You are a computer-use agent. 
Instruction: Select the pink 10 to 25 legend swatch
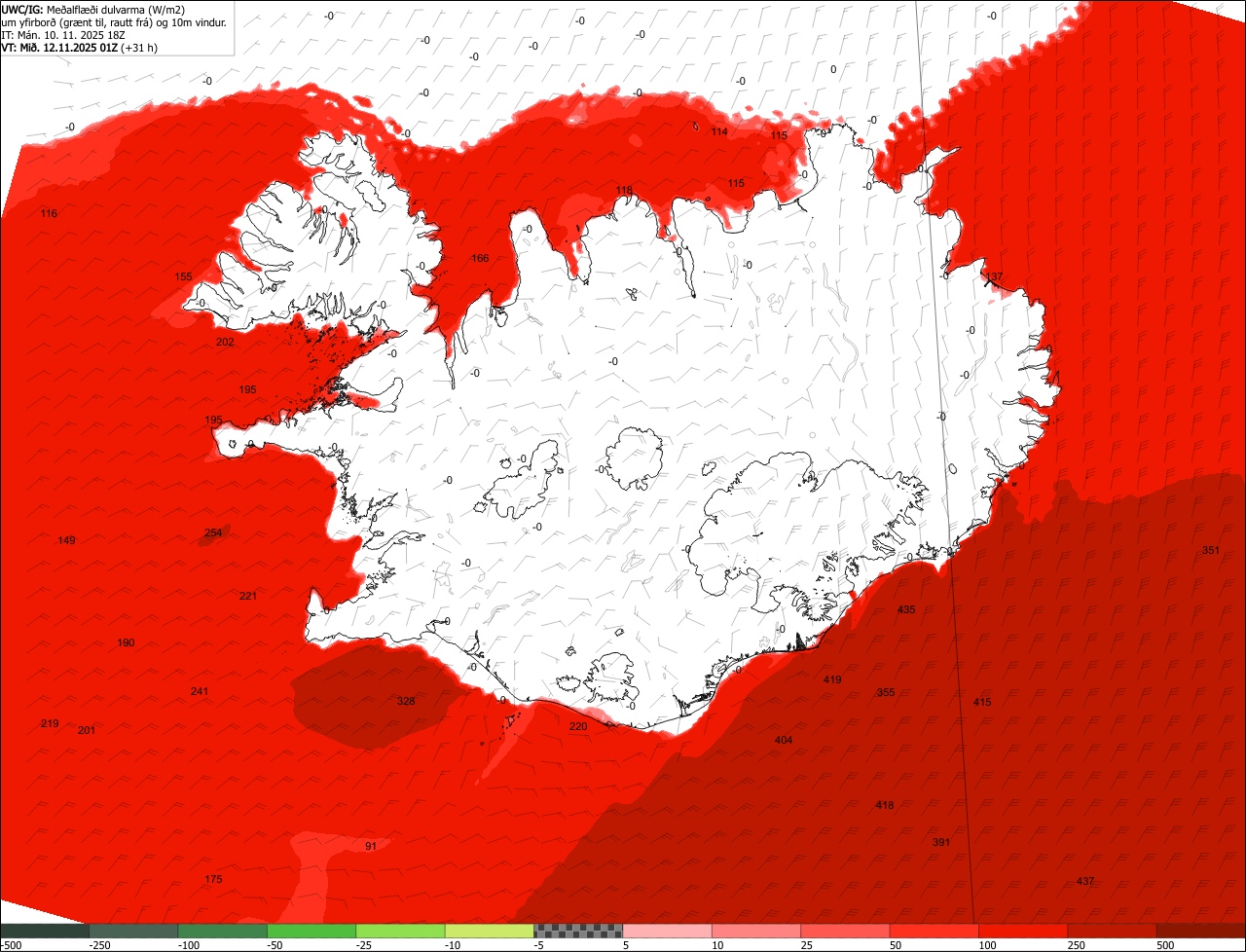(756, 931)
